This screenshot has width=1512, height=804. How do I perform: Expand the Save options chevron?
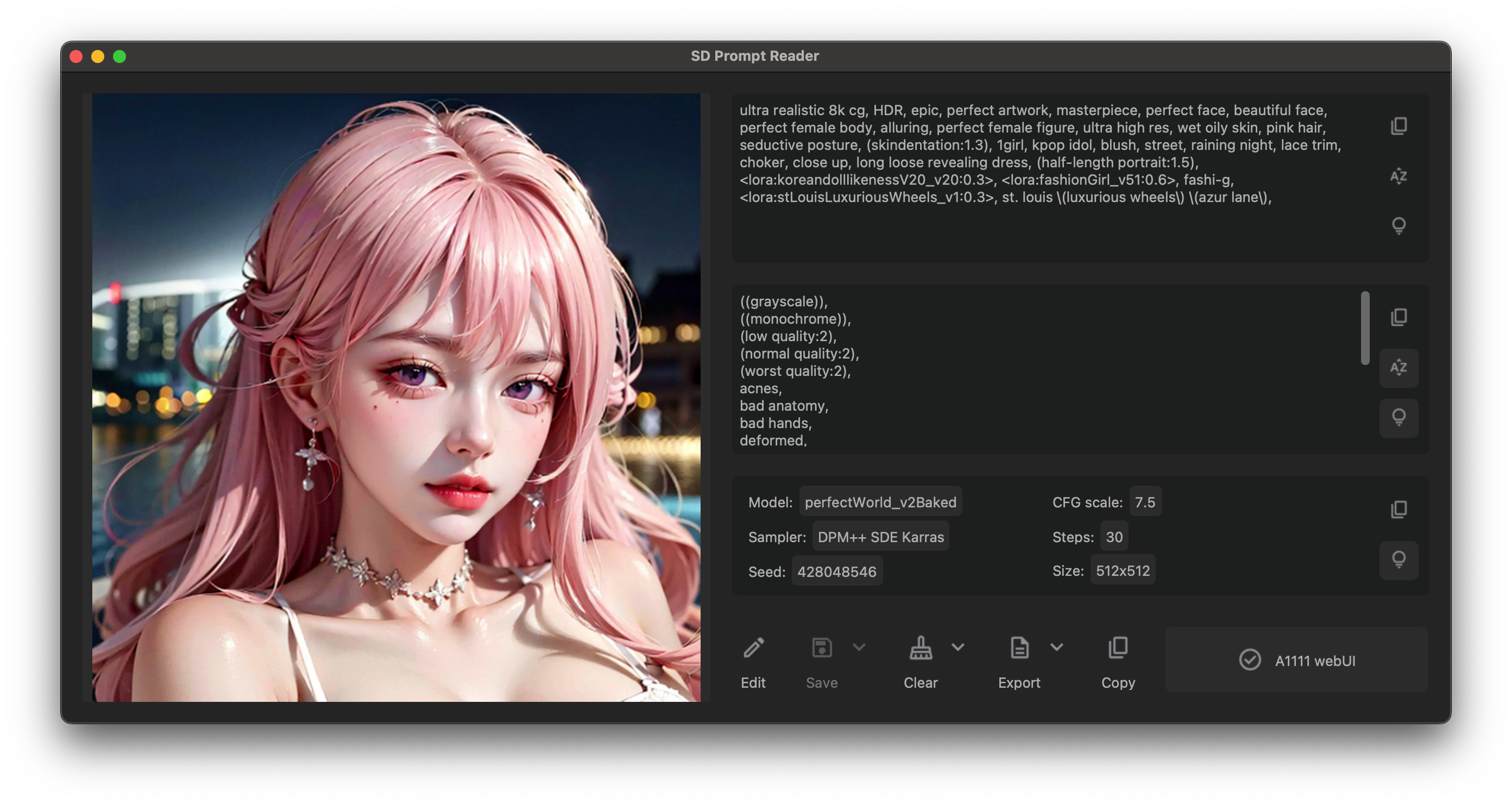(x=859, y=647)
